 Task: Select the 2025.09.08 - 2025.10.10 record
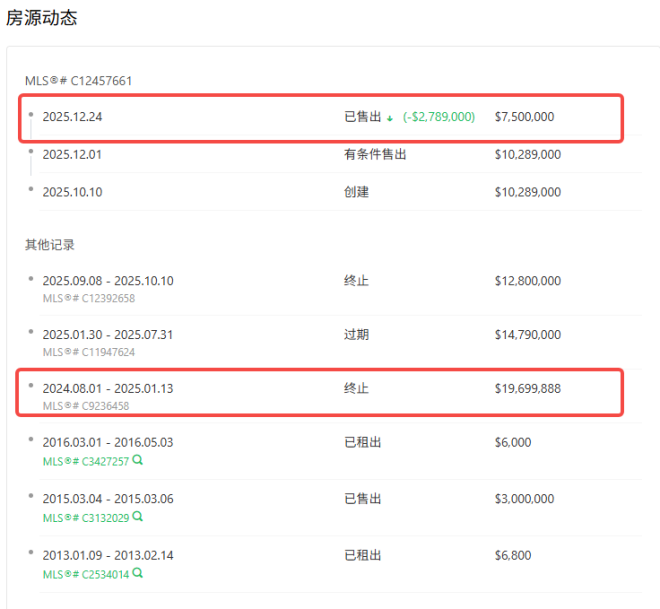pyautogui.click(x=107, y=281)
